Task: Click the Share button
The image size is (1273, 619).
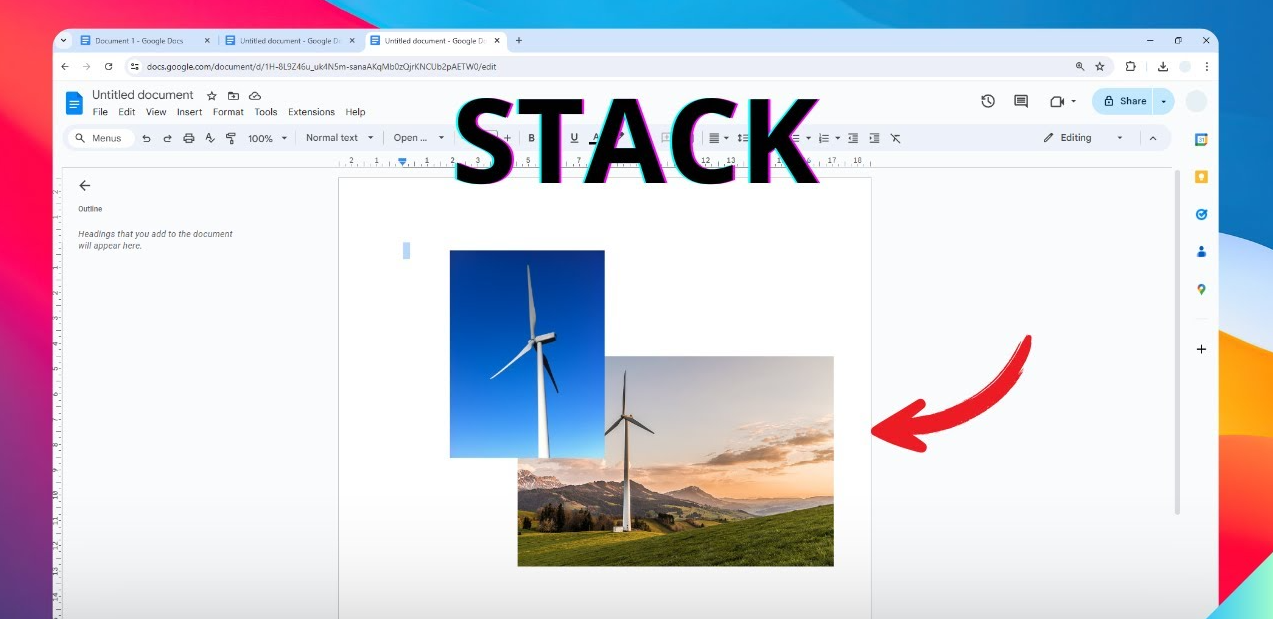Action: click(1124, 101)
